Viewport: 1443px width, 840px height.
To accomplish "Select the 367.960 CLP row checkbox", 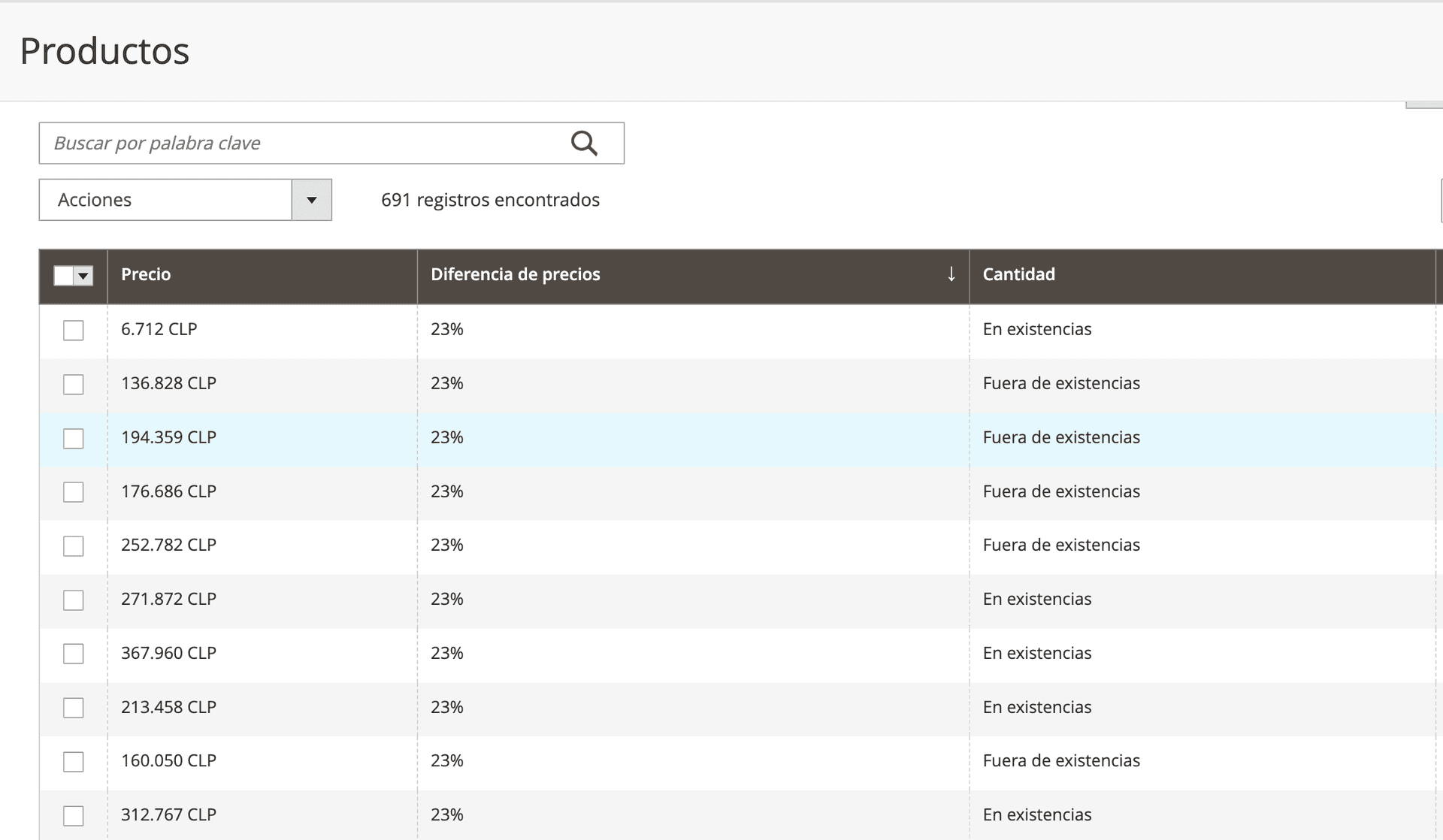I will coord(73,654).
